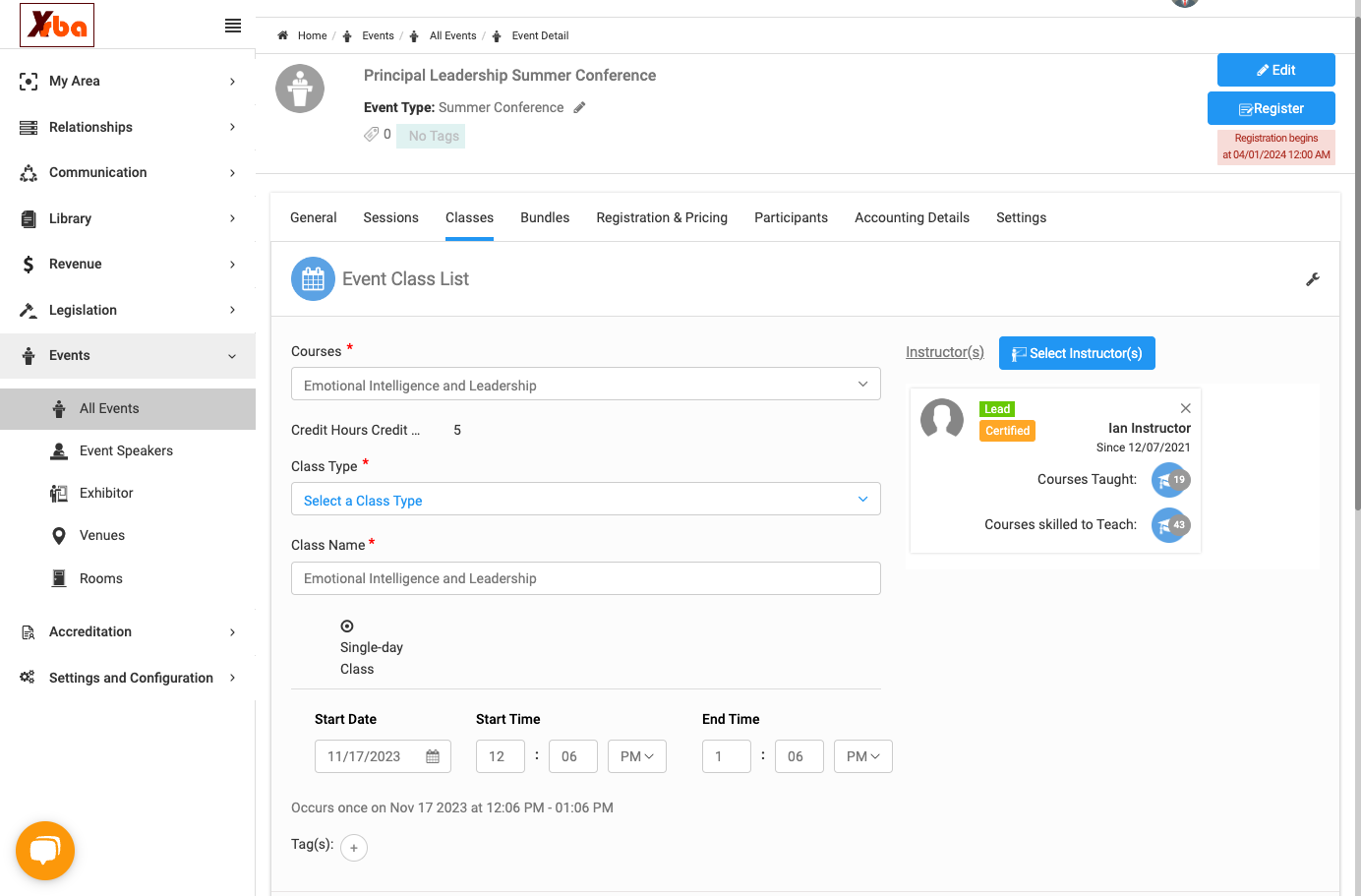Open the Courses dropdown
The height and width of the screenshot is (896, 1361).
point(586,385)
